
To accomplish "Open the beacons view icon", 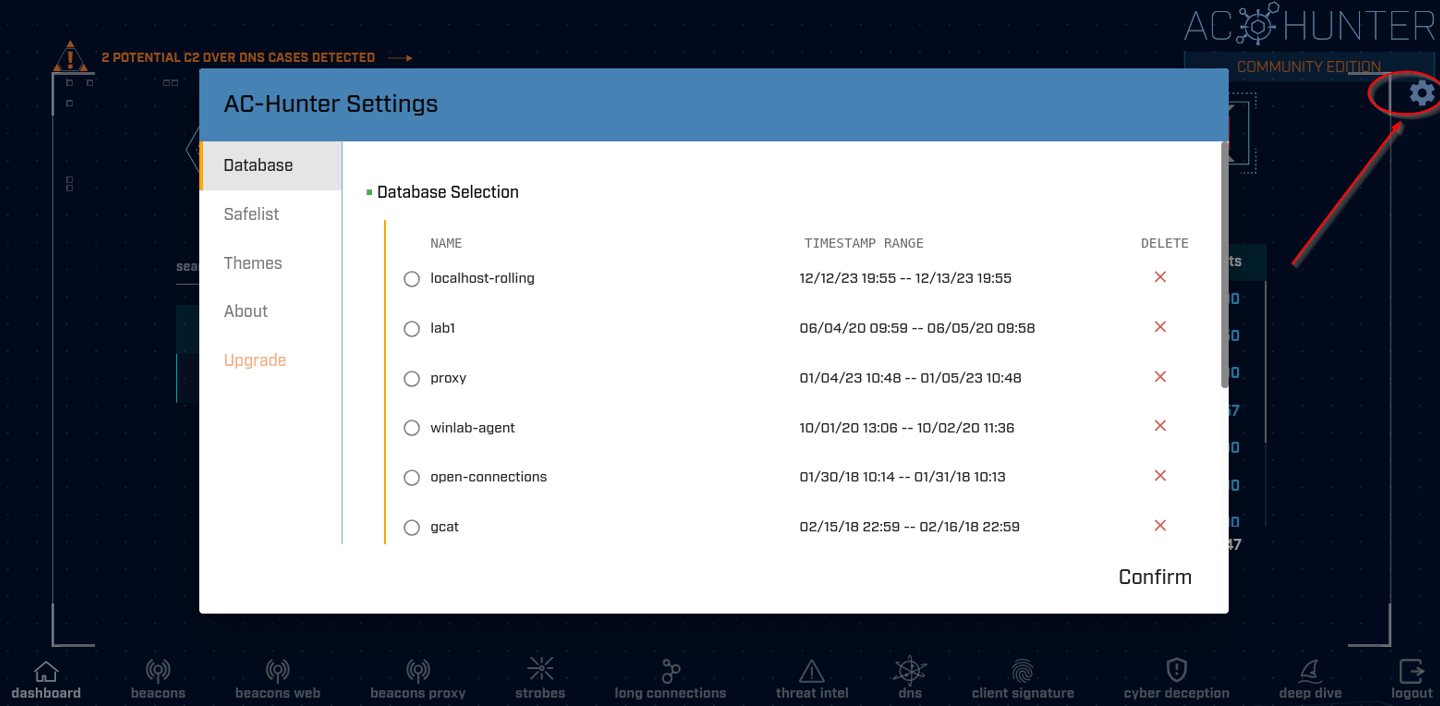I will point(158,671).
